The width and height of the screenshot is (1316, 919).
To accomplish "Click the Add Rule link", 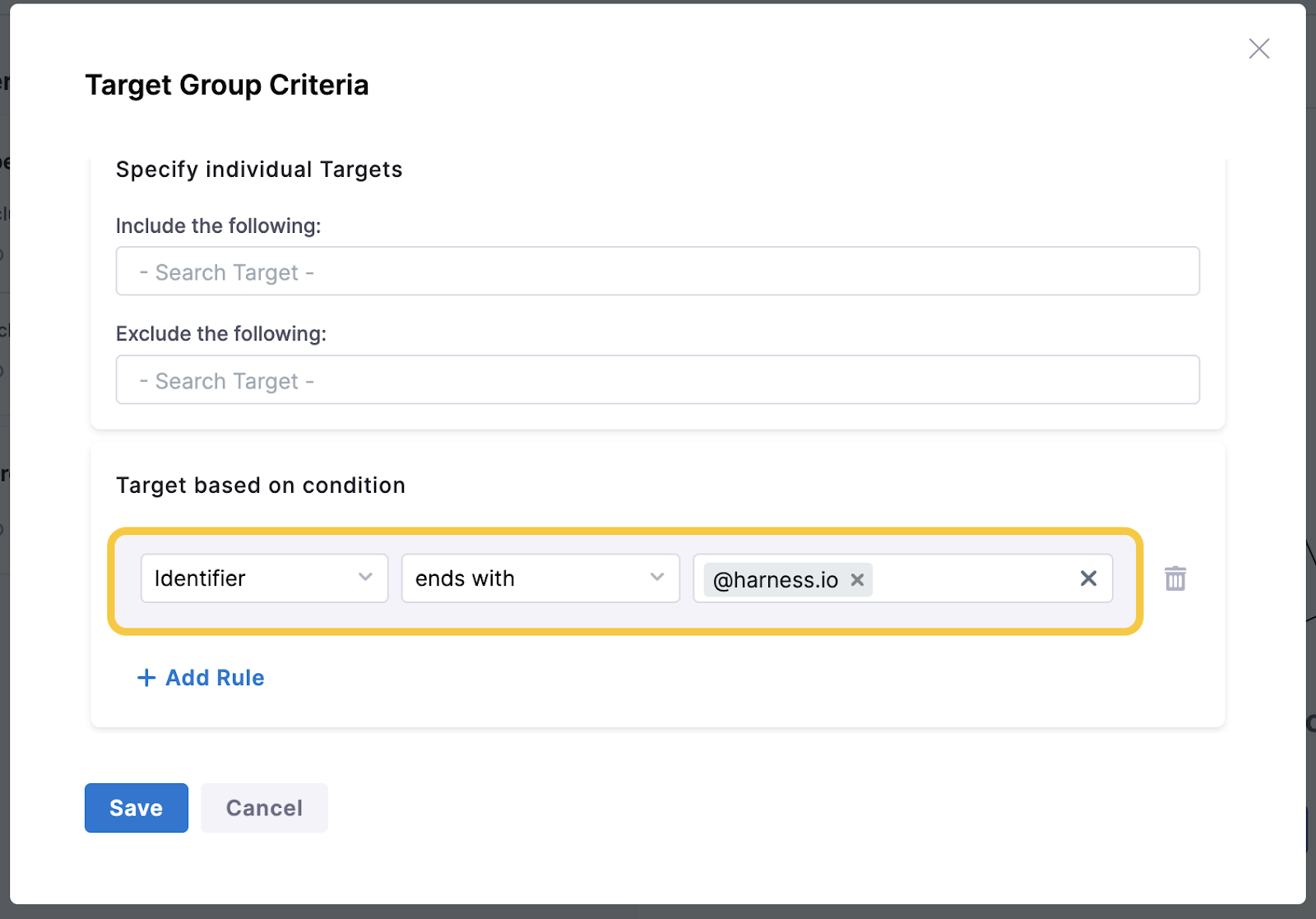I will (x=214, y=677).
